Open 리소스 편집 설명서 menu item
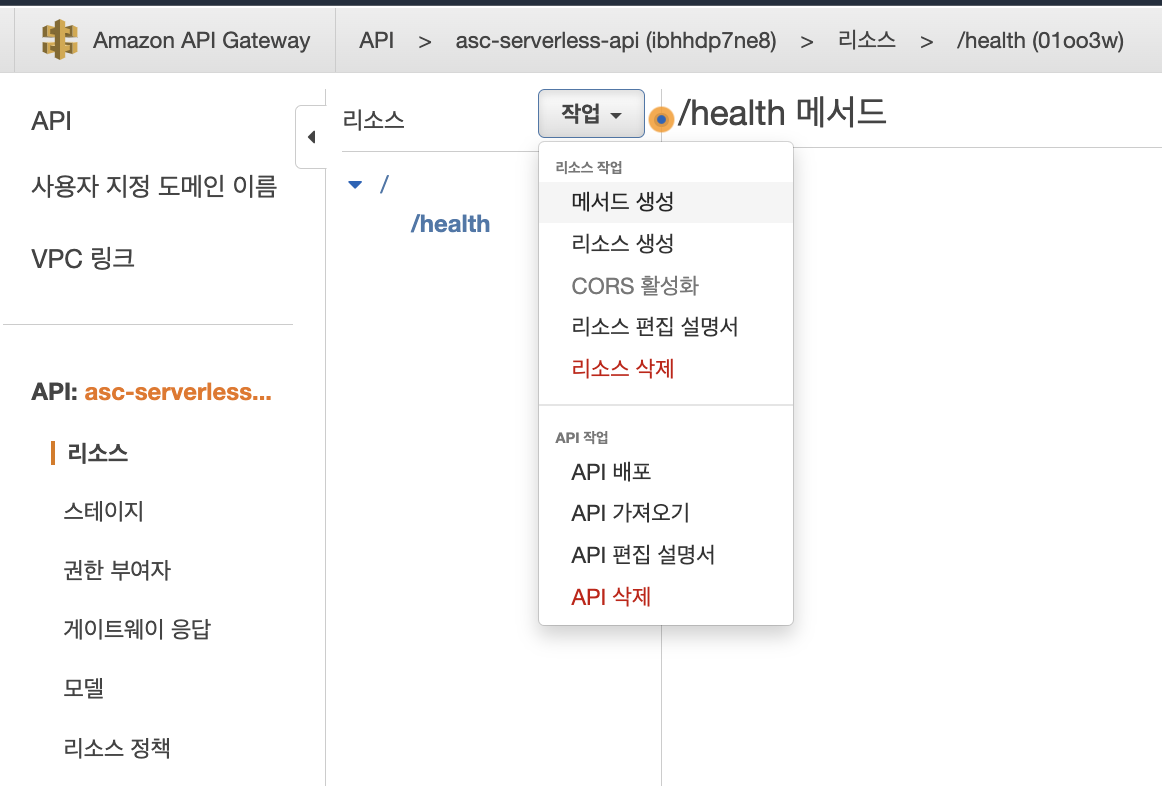The image size is (1162, 786). 665,327
